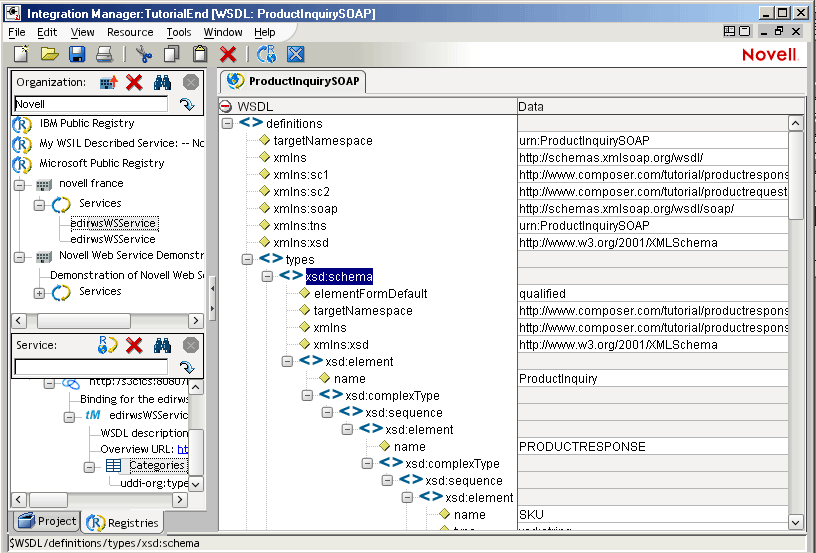Open the Edit menu
Viewport: 816px width, 553px height.
click(x=47, y=32)
